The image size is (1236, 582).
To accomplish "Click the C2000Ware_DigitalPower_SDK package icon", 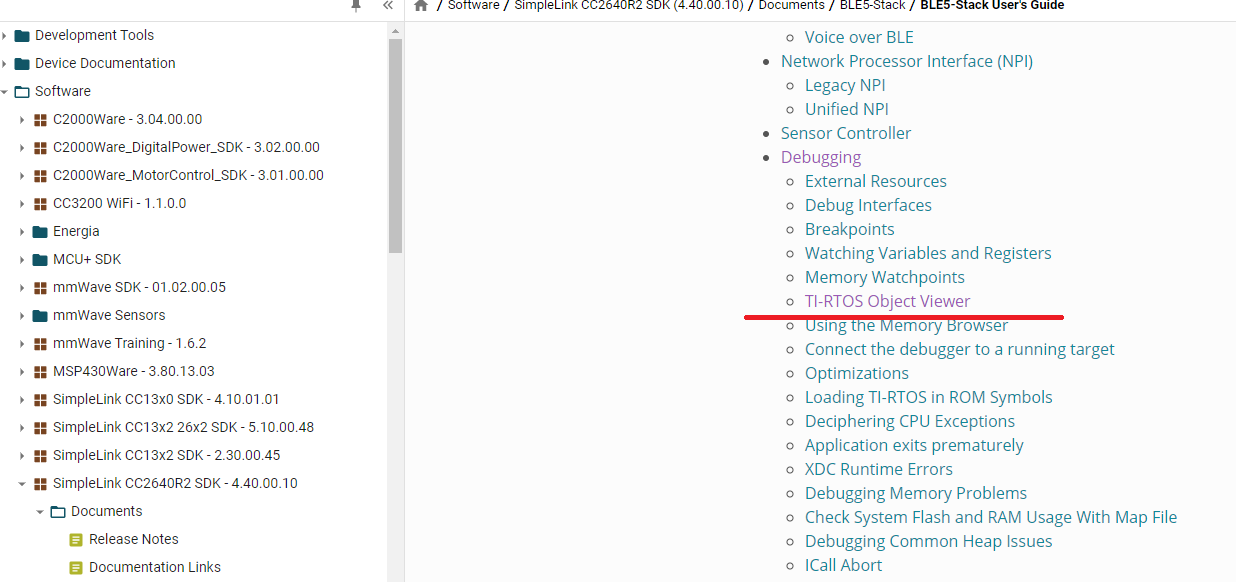I will click(x=40, y=147).
